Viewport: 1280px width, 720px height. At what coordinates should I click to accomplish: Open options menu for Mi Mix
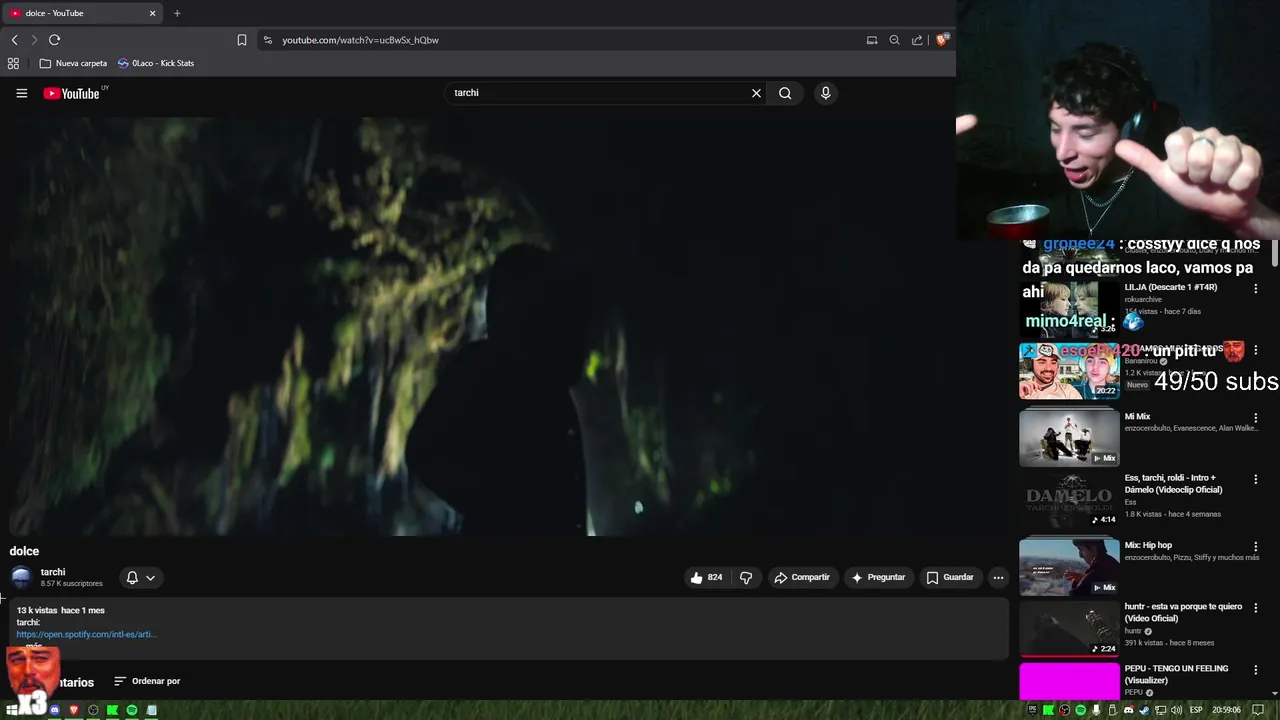1256,418
